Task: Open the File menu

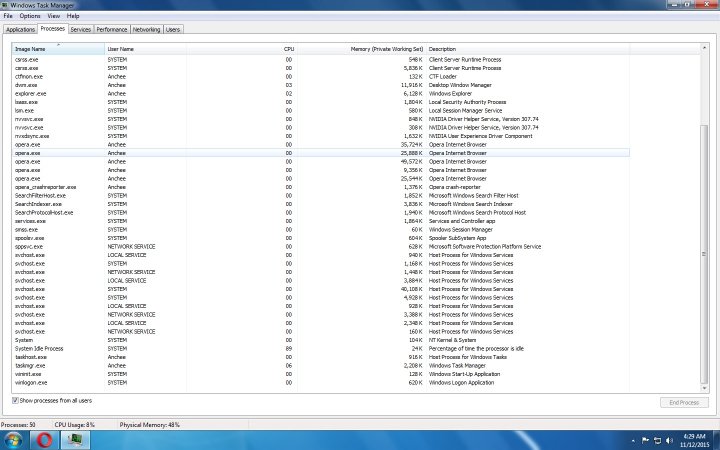Action: pyautogui.click(x=8, y=16)
